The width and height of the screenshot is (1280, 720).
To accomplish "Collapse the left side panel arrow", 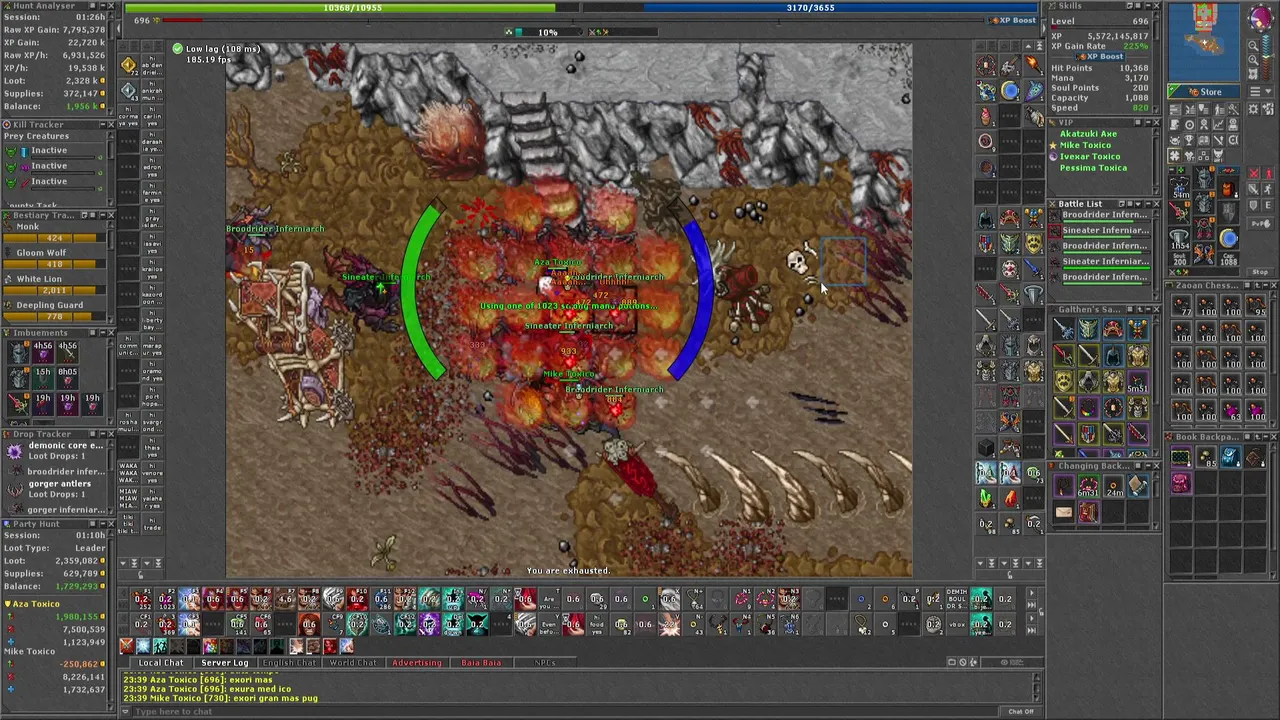I will click(x=119, y=28).
